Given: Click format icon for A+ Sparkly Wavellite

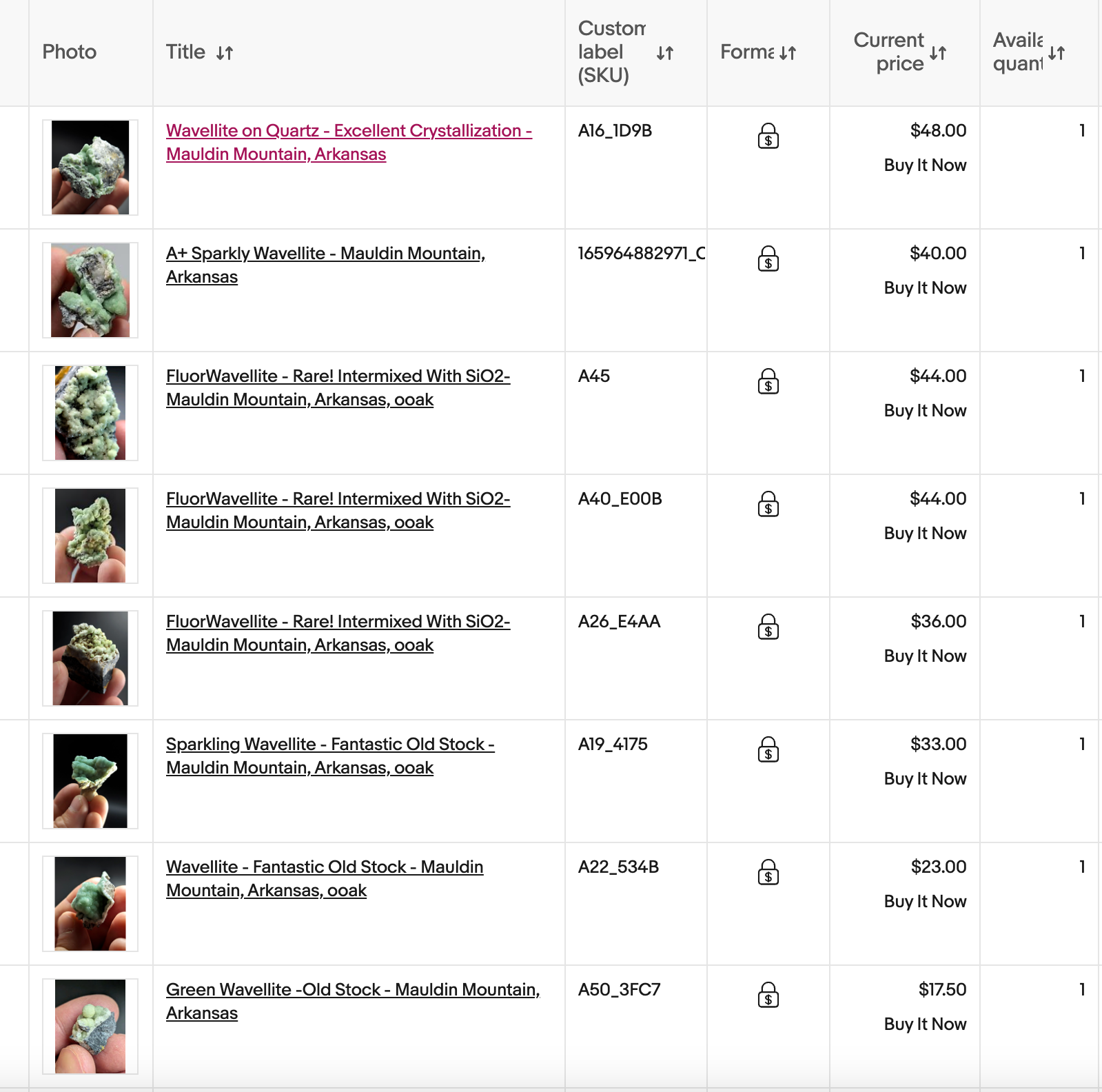Looking at the screenshot, I should point(768,259).
